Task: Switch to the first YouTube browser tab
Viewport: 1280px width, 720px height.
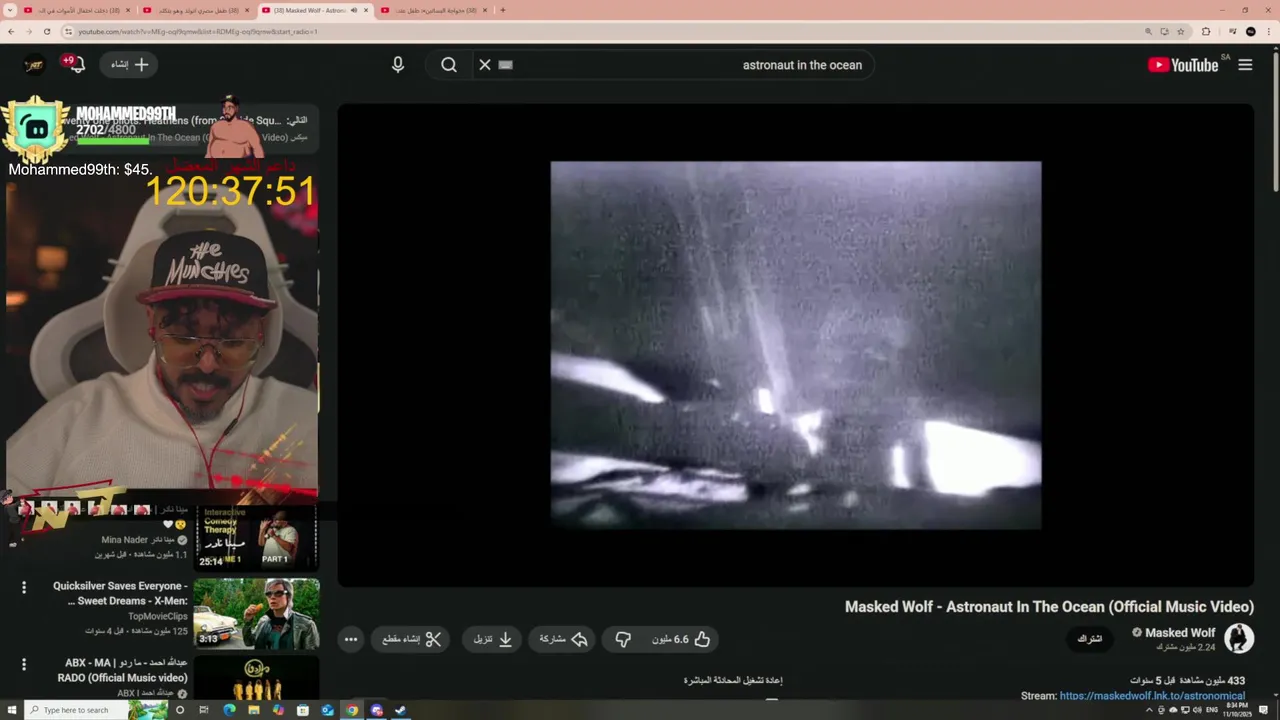Action: (75, 10)
